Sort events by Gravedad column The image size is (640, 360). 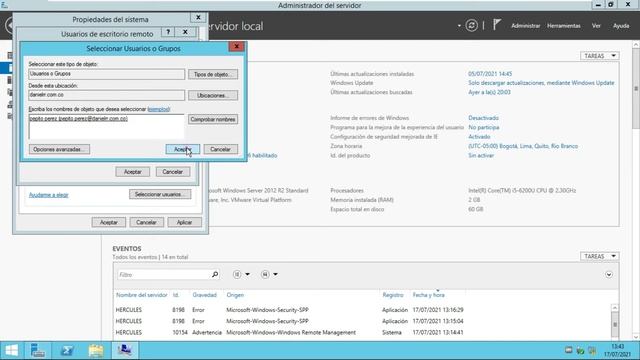[x=204, y=295]
